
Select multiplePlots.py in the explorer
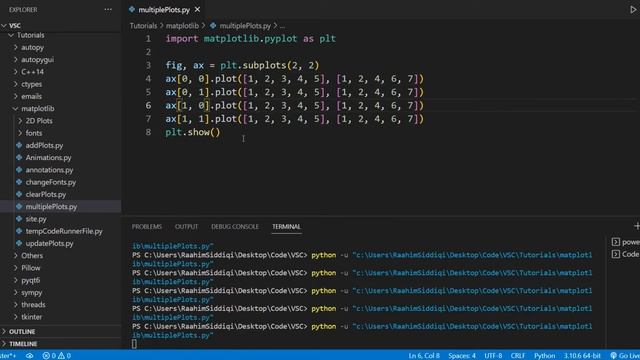click(51, 207)
